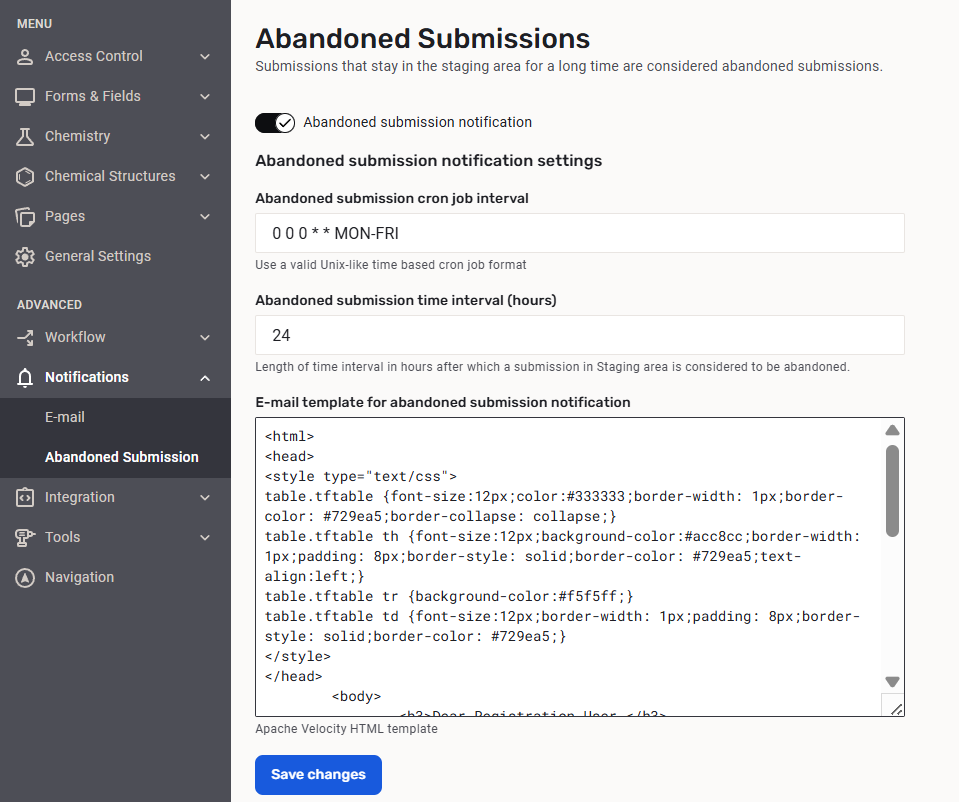Click the Chemistry flask icon

(25, 137)
